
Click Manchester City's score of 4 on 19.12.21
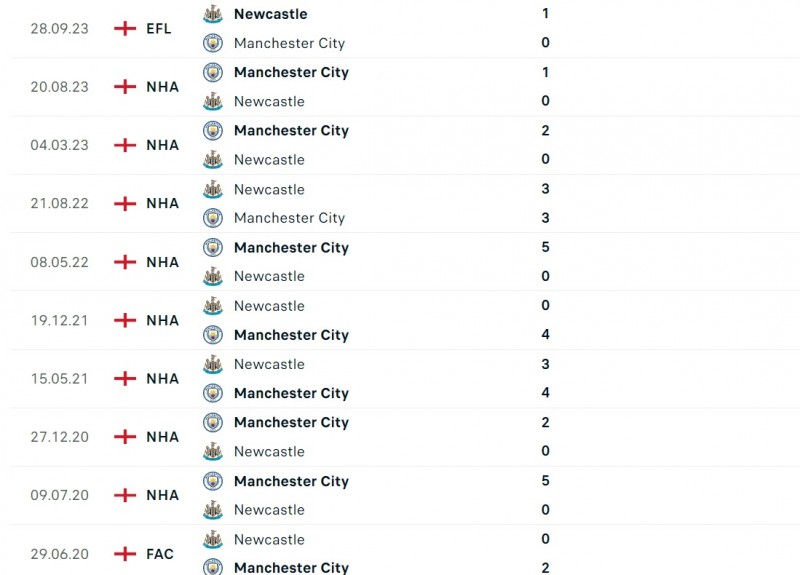tap(545, 335)
